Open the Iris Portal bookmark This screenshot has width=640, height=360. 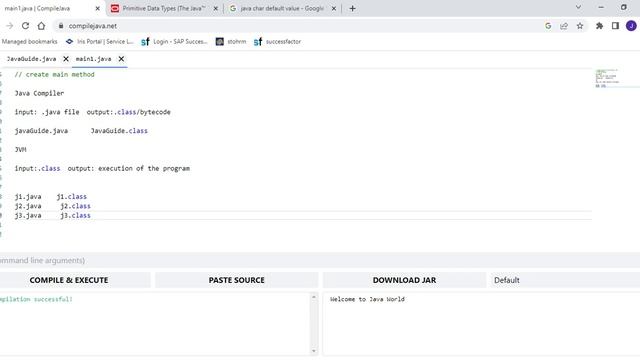[x=100, y=42]
